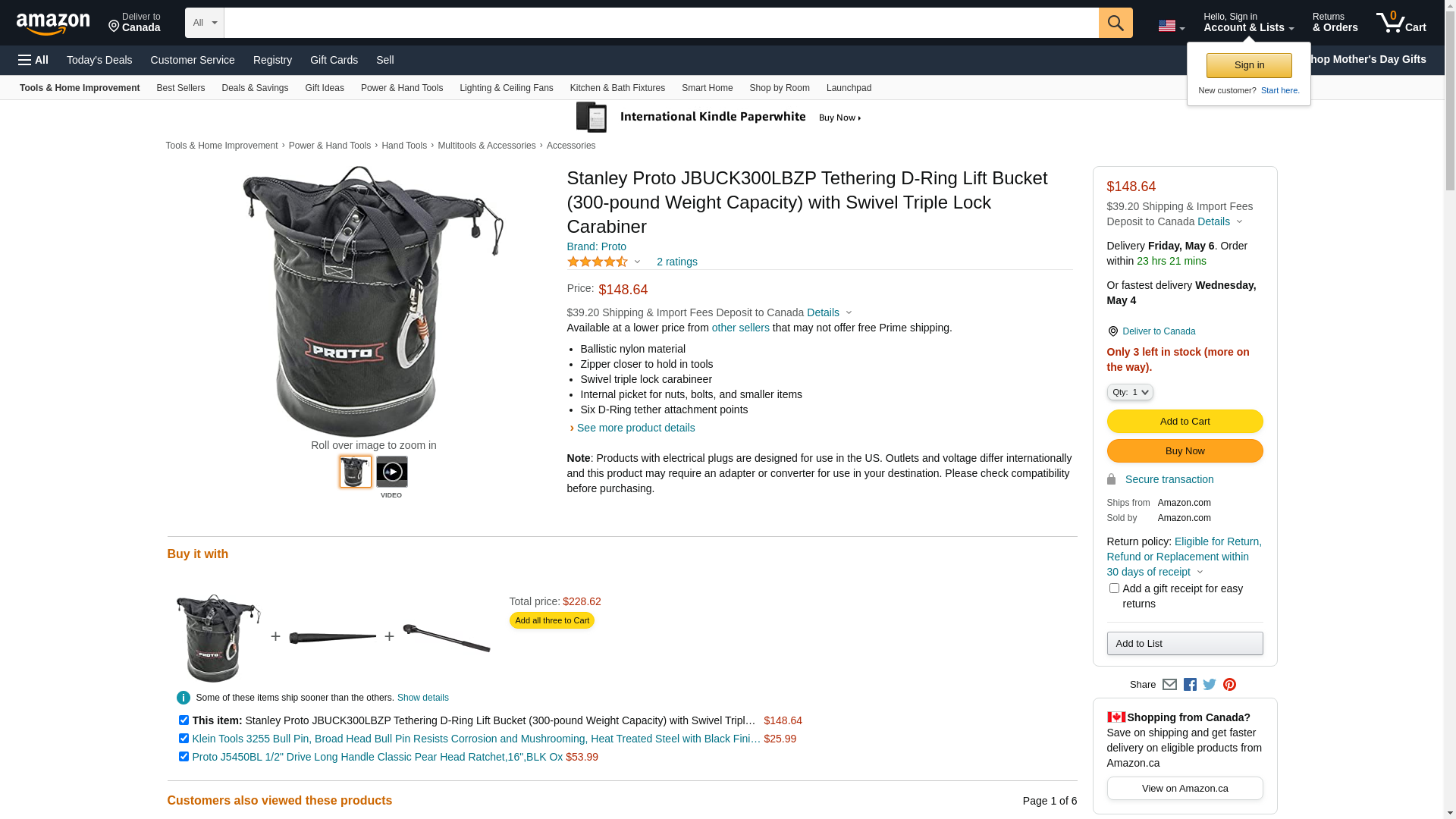Play the product video thumbnail
This screenshot has width=1456, height=819.
pos(391,472)
